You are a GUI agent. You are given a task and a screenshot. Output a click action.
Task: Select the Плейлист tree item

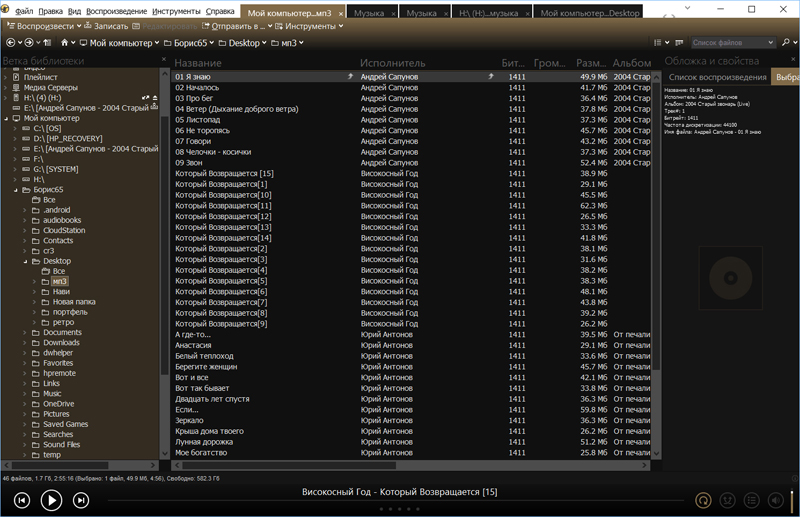click(x=40, y=77)
